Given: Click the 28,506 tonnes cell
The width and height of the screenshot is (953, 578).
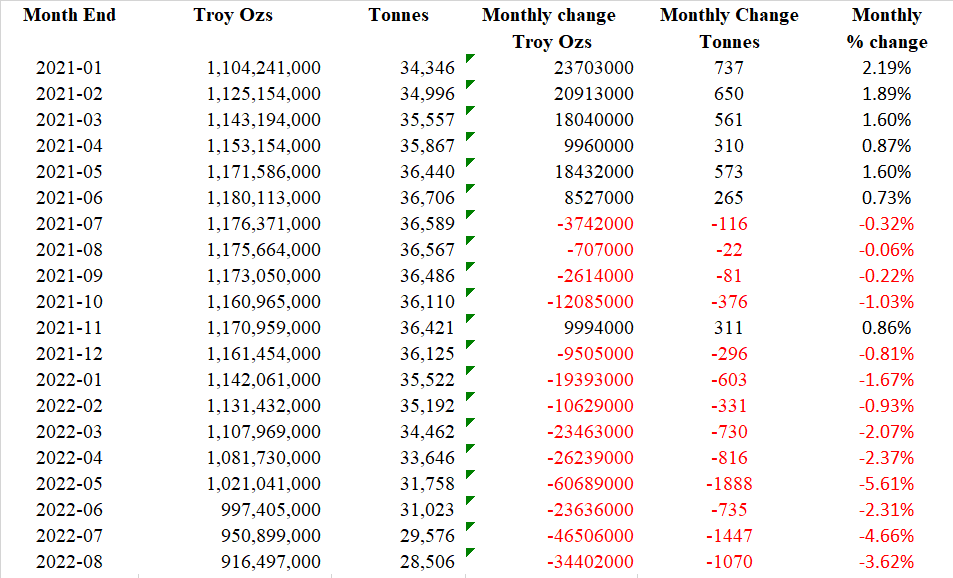Looking at the screenshot, I should click(x=427, y=562).
